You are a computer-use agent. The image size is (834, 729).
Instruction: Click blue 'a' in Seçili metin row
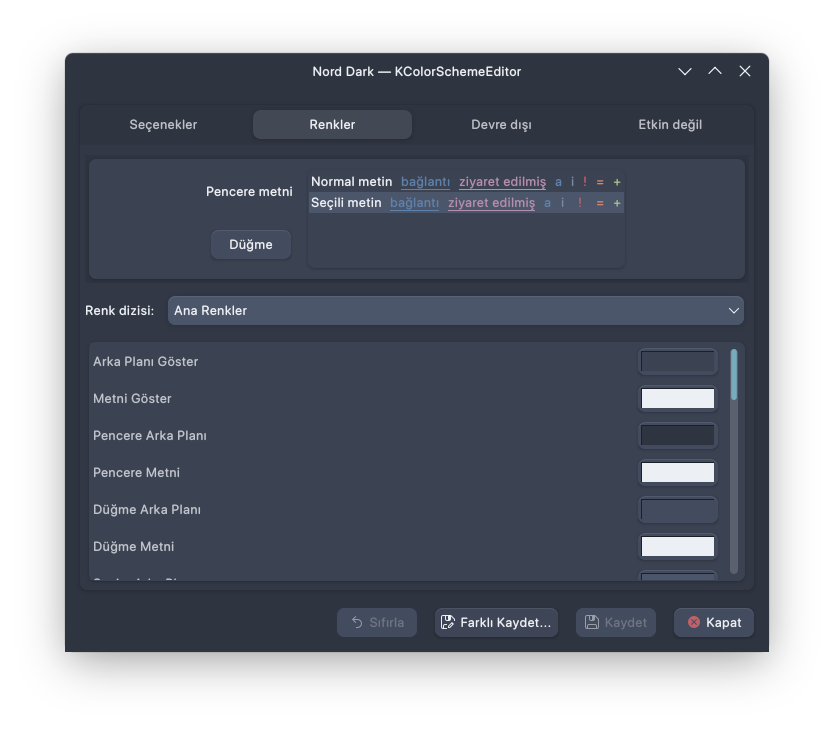coord(547,203)
